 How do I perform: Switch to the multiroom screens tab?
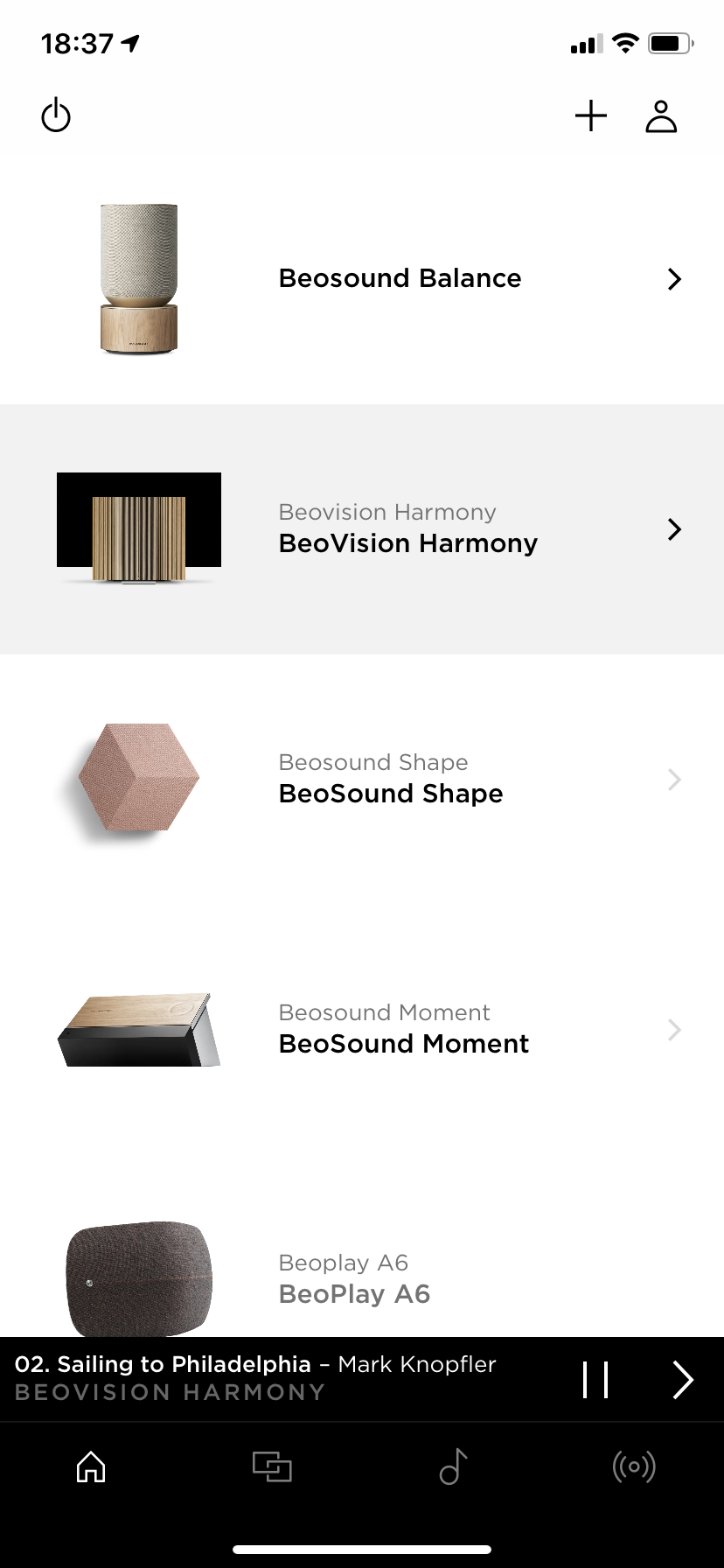point(272,1466)
